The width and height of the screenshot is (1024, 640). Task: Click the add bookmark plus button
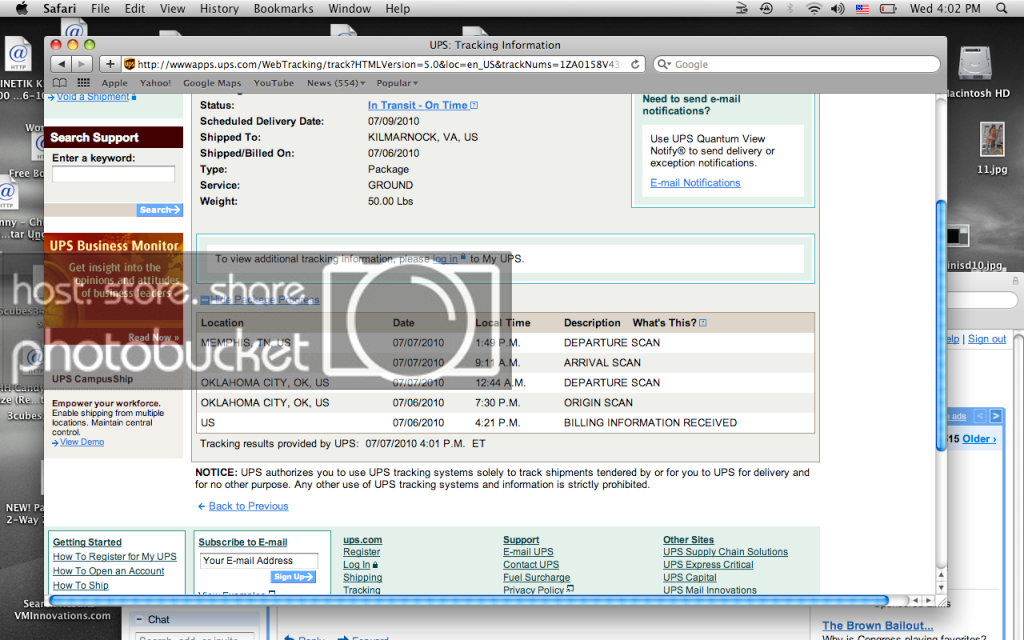(x=110, y=64)
